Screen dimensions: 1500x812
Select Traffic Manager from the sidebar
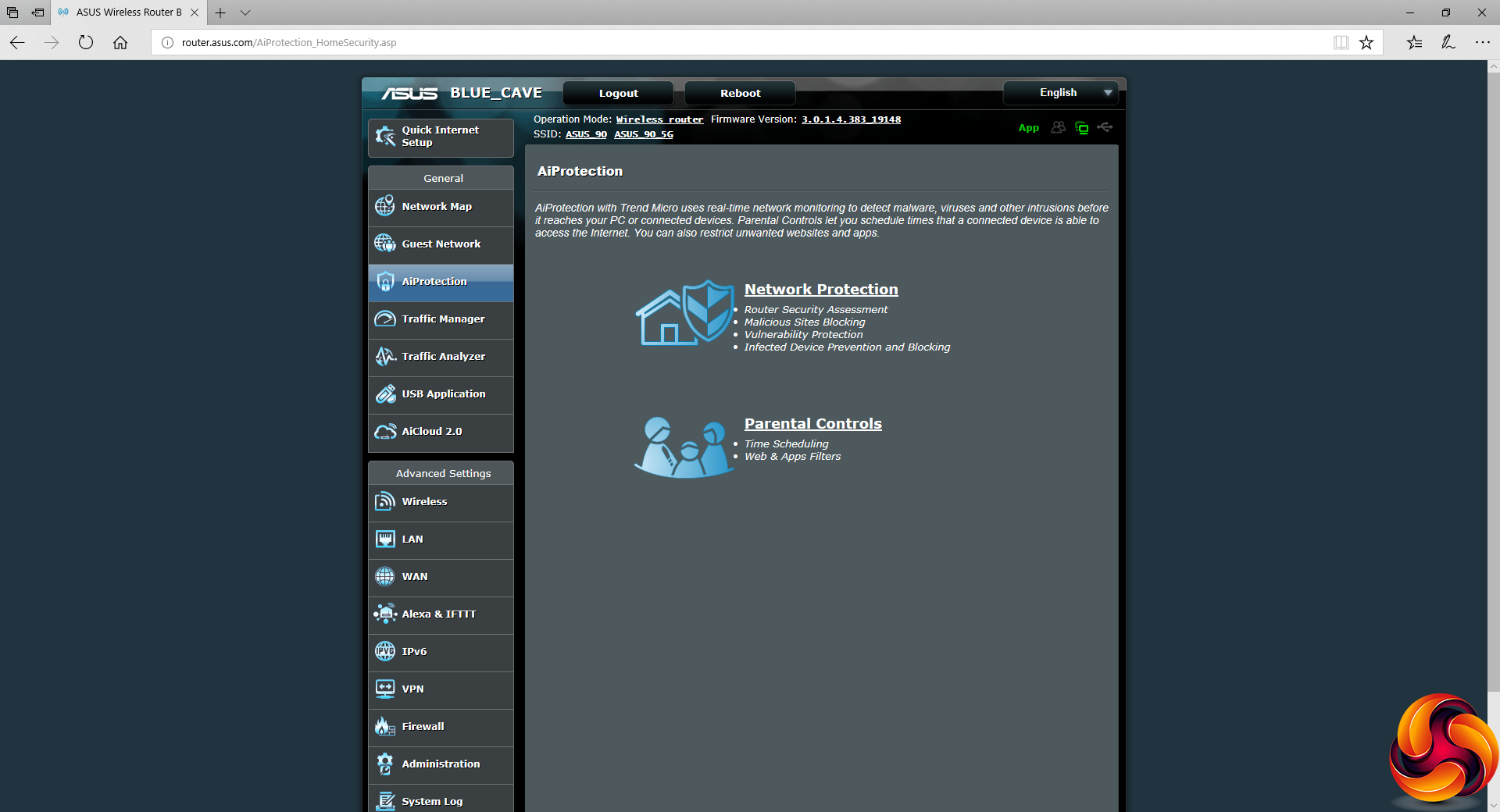point(441,319)
